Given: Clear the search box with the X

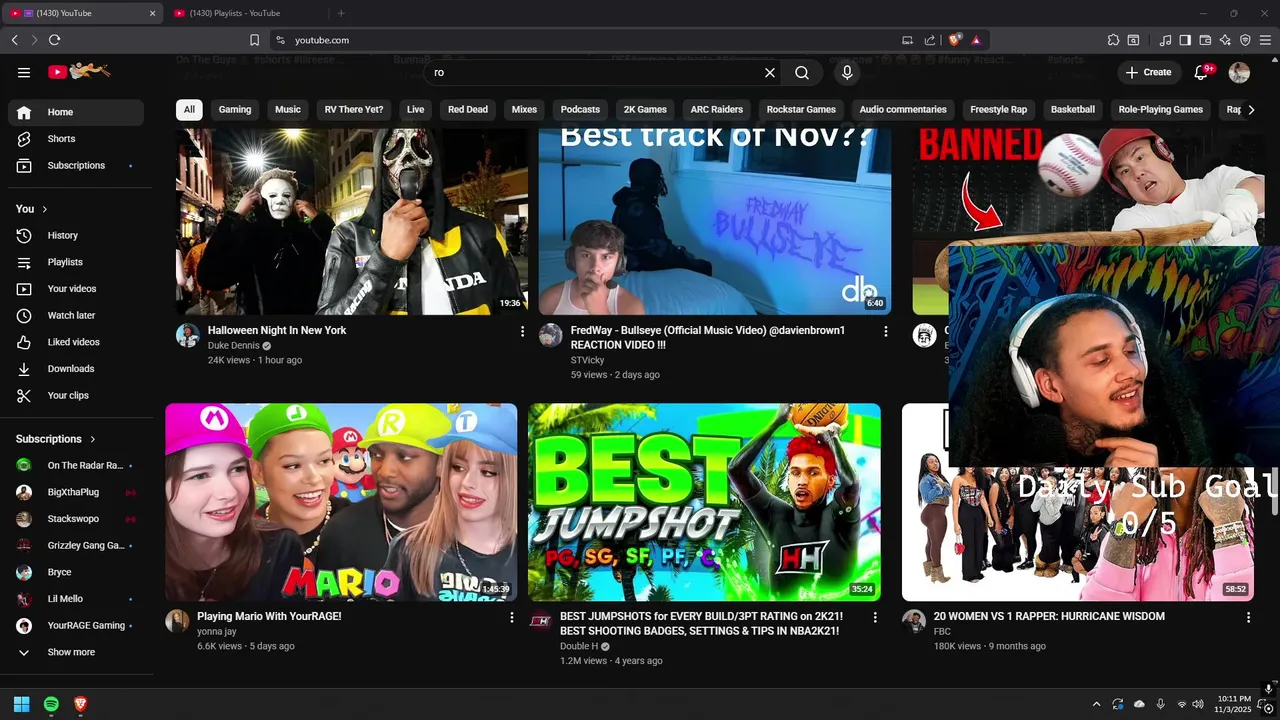Looking at the screenshot, I should click(770, 72).
